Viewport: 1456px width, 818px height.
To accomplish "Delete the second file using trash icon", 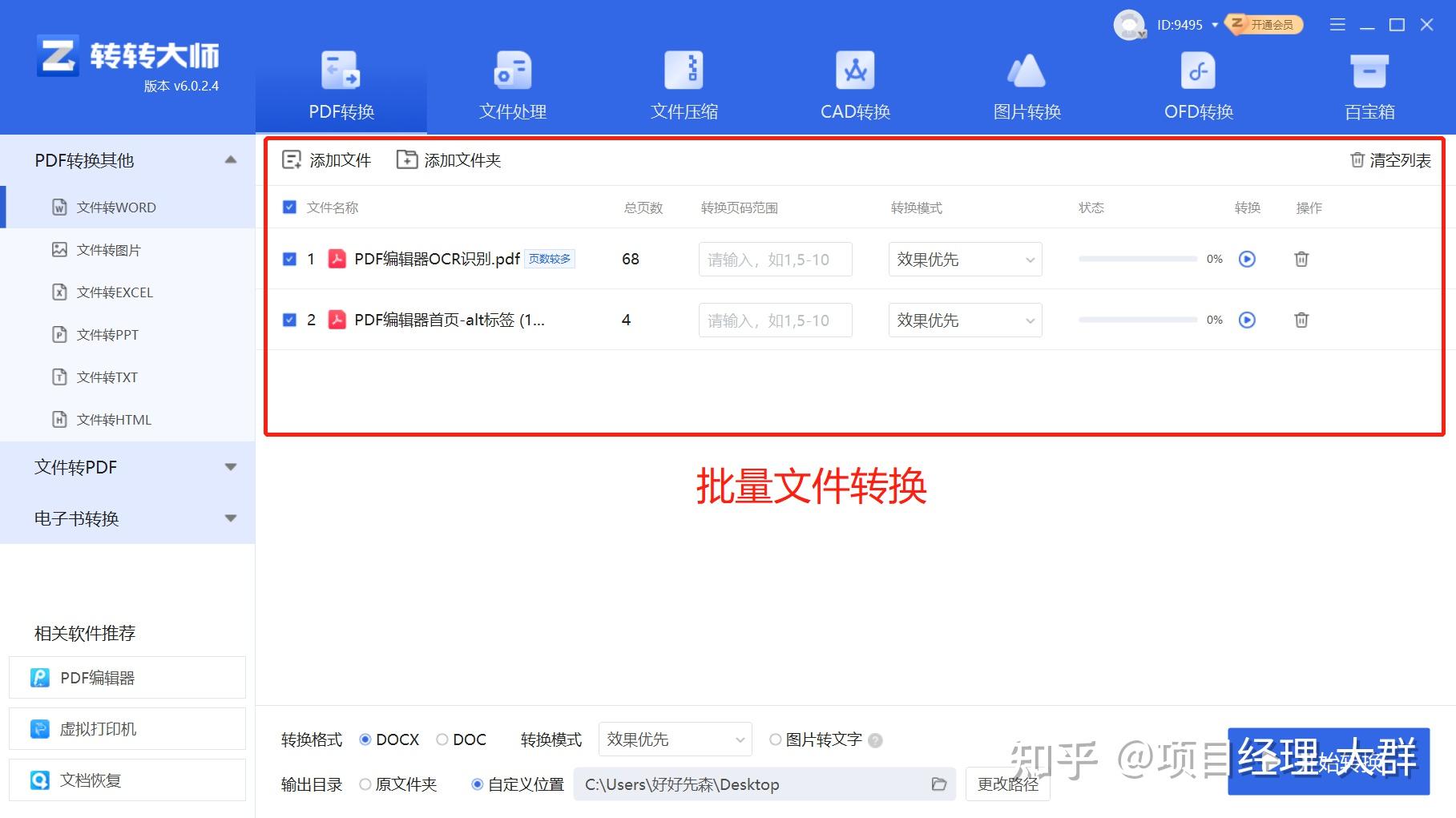I will point(1301,320).
